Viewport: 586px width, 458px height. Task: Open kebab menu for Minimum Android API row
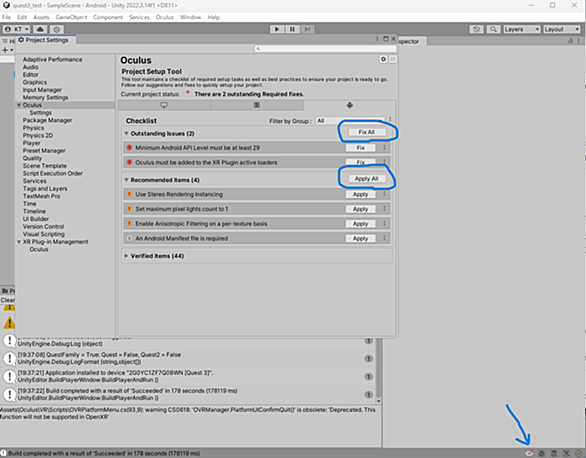[x=384, y=148]
